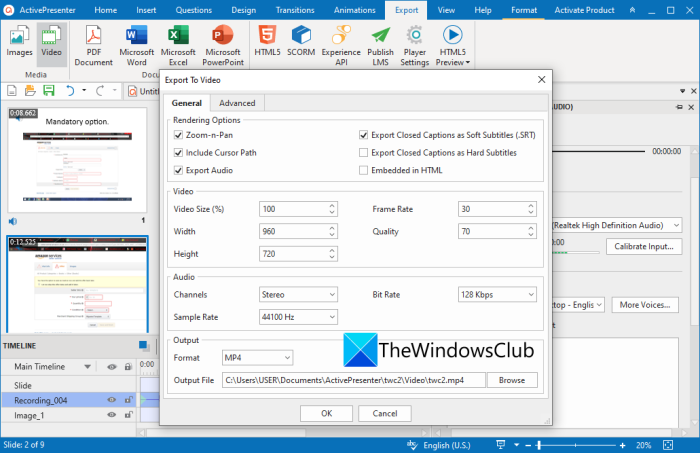Image resolution: width=700 pixels, height=453 pixels.
Task: Open Player Settings gear icon
Action: point(414,35)
